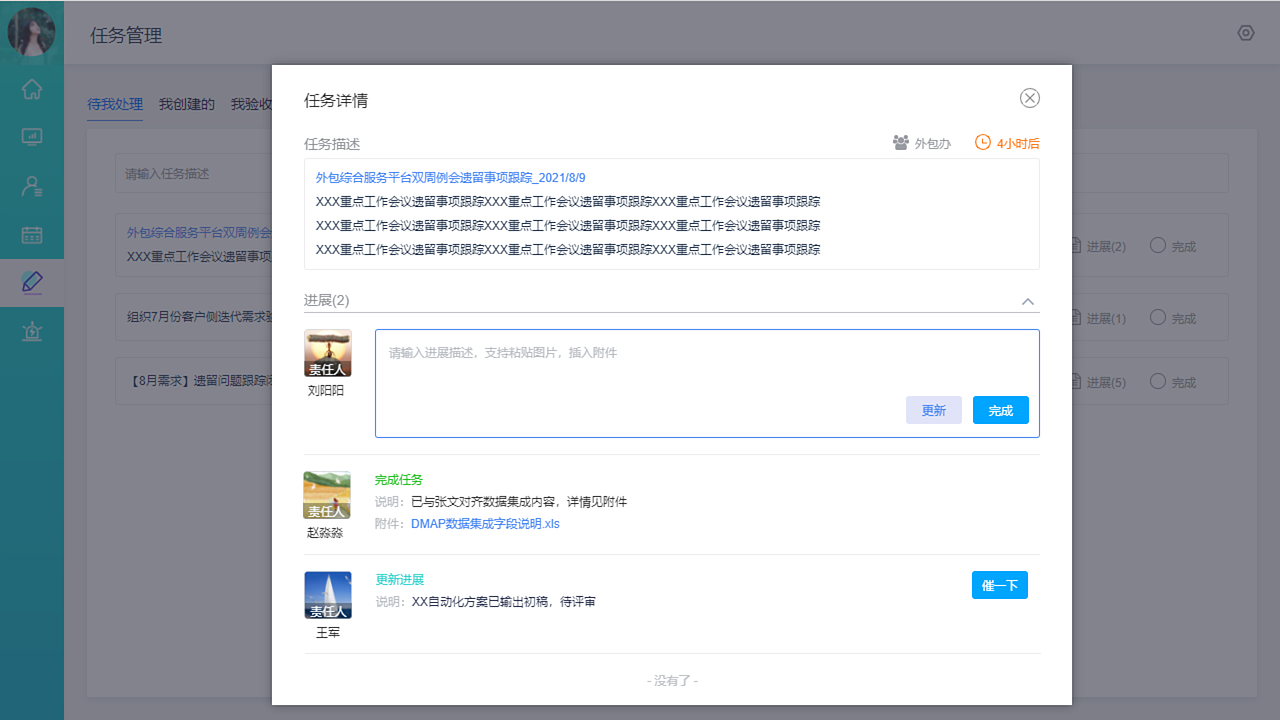Download the DMAP数据集成字段说明.xls attachment
The image size is (1280, 720).
tap(485, 523)
